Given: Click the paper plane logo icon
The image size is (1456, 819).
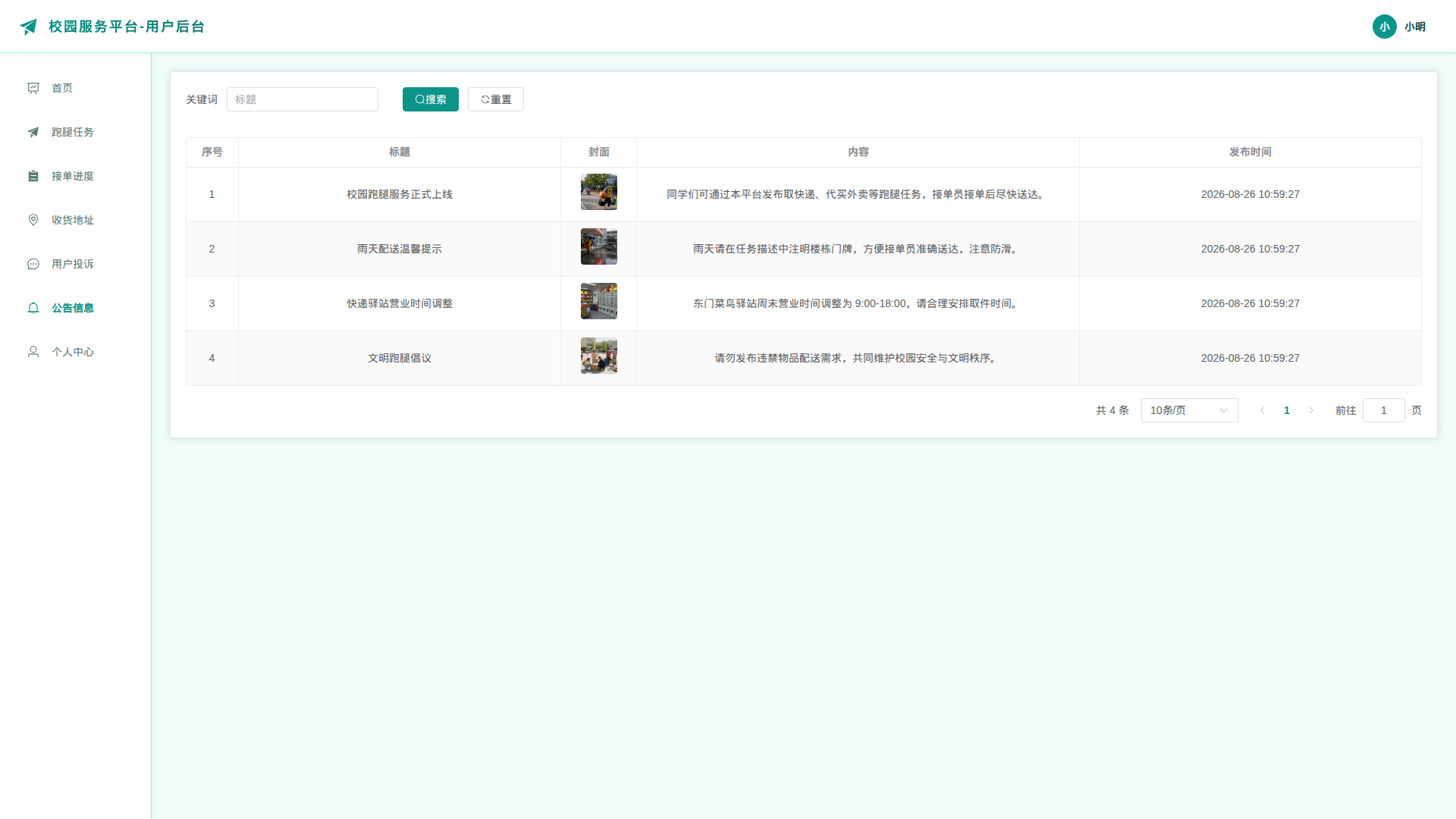Looking at the screenshot, I should (28, 27).
